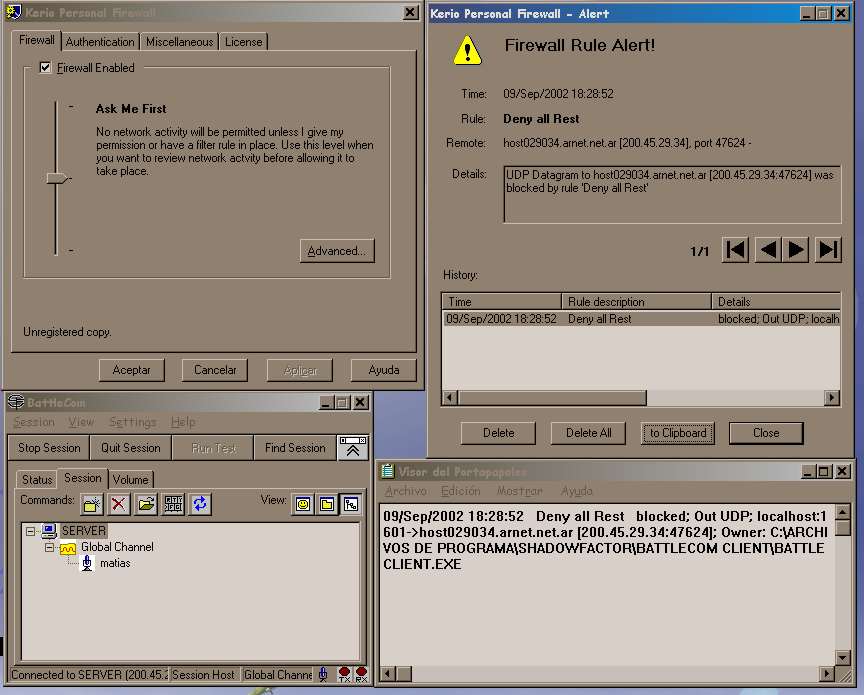The width and height of the screenshot is (864, 695).
Task: Click the BattleCom title bar globe icon
Action: [16, 402]
